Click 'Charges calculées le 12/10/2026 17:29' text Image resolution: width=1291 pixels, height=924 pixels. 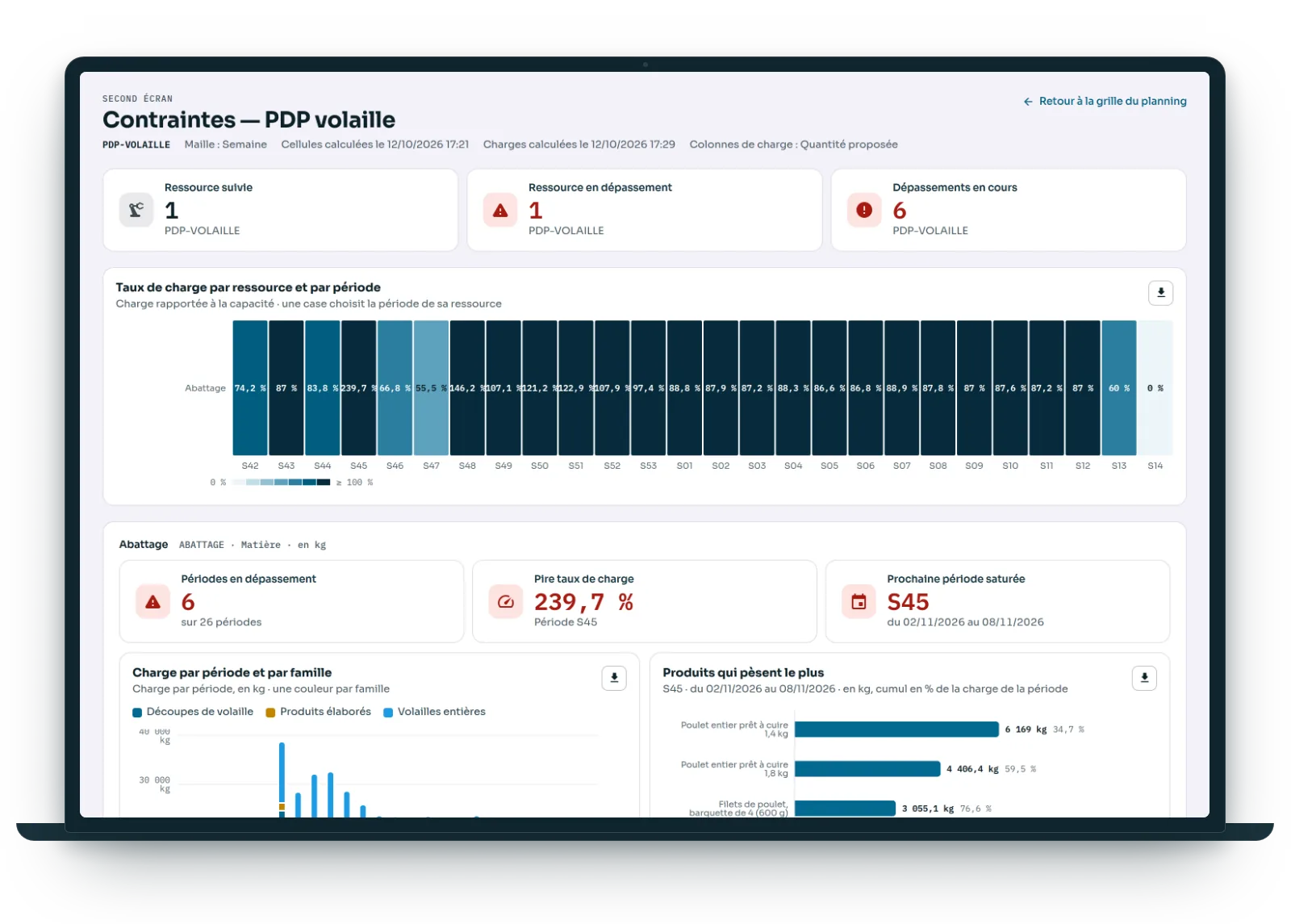pos(579,144)
